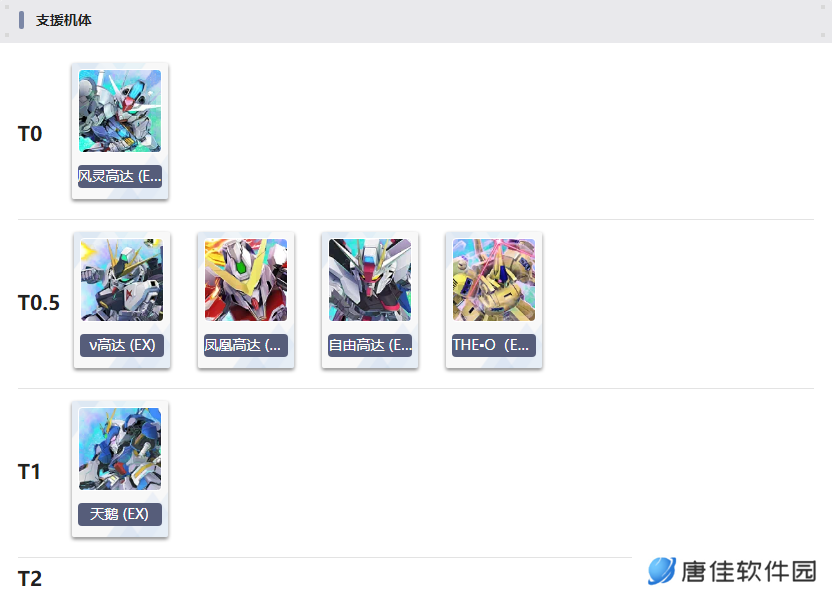Viewport: 832px width, 597px height.
Task: Click the blue bar beside 支援机体
Action: tap(21, 20)
